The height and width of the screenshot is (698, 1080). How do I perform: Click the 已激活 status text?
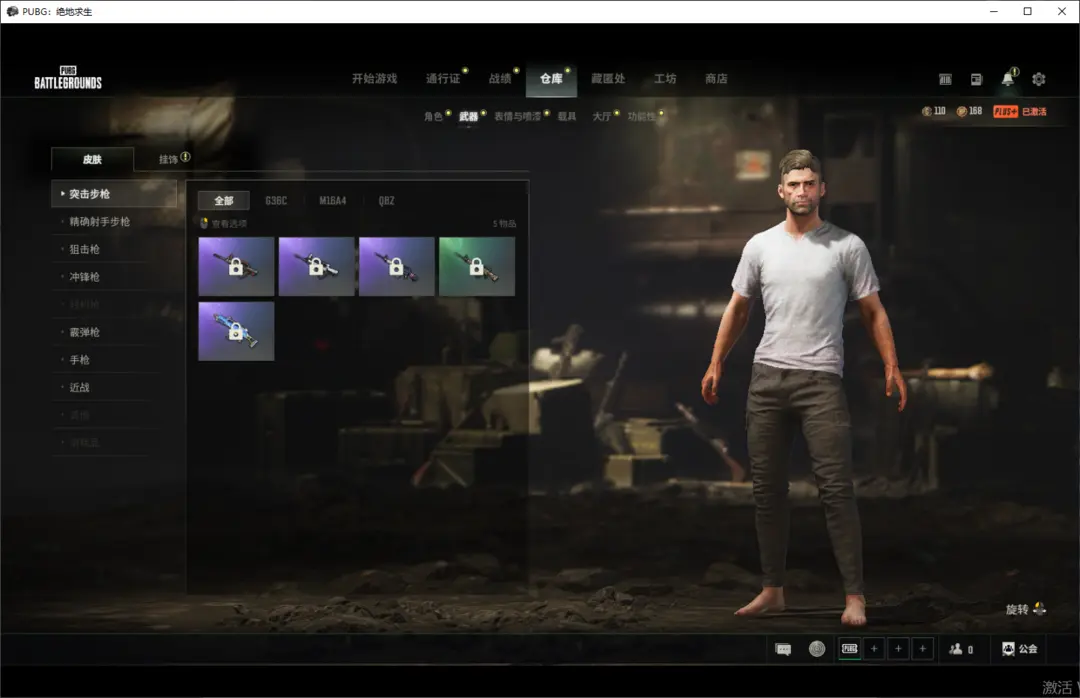(x=1034, y=112)
